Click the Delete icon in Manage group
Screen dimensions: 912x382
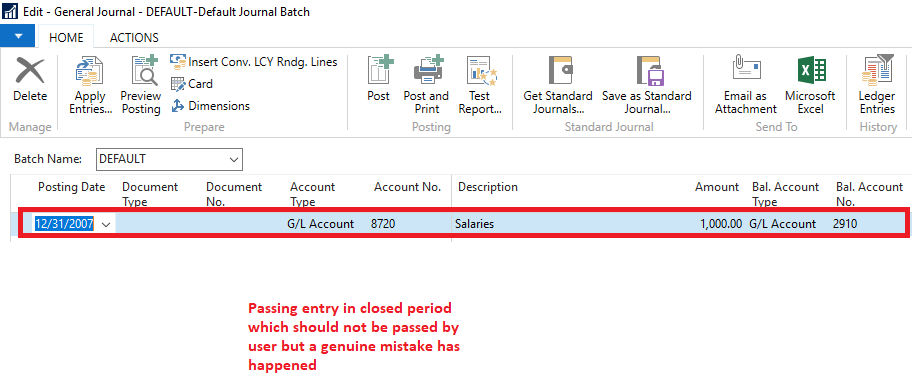click(x=30, y=72)
